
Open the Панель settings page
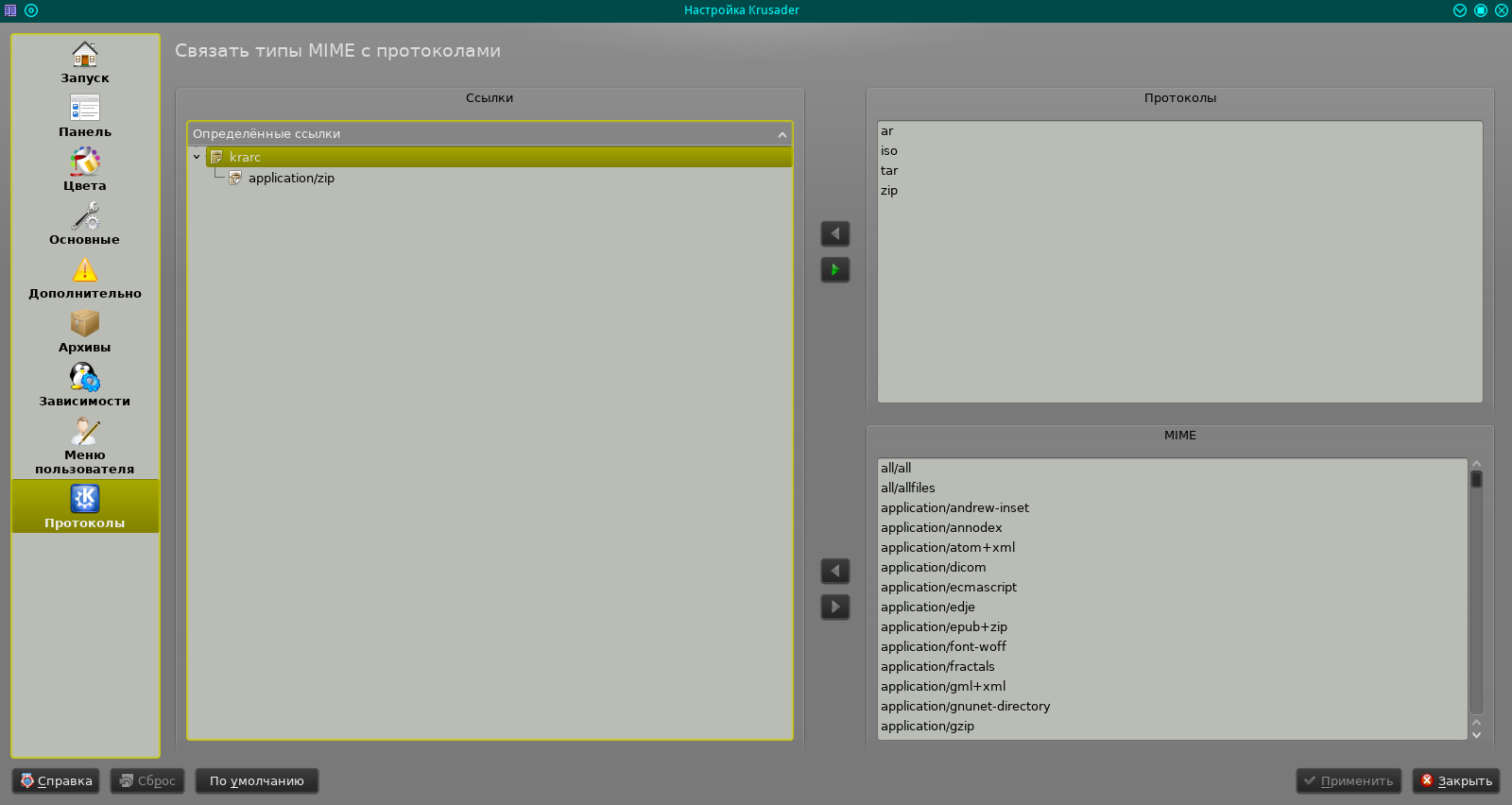(x=85, y=116)
